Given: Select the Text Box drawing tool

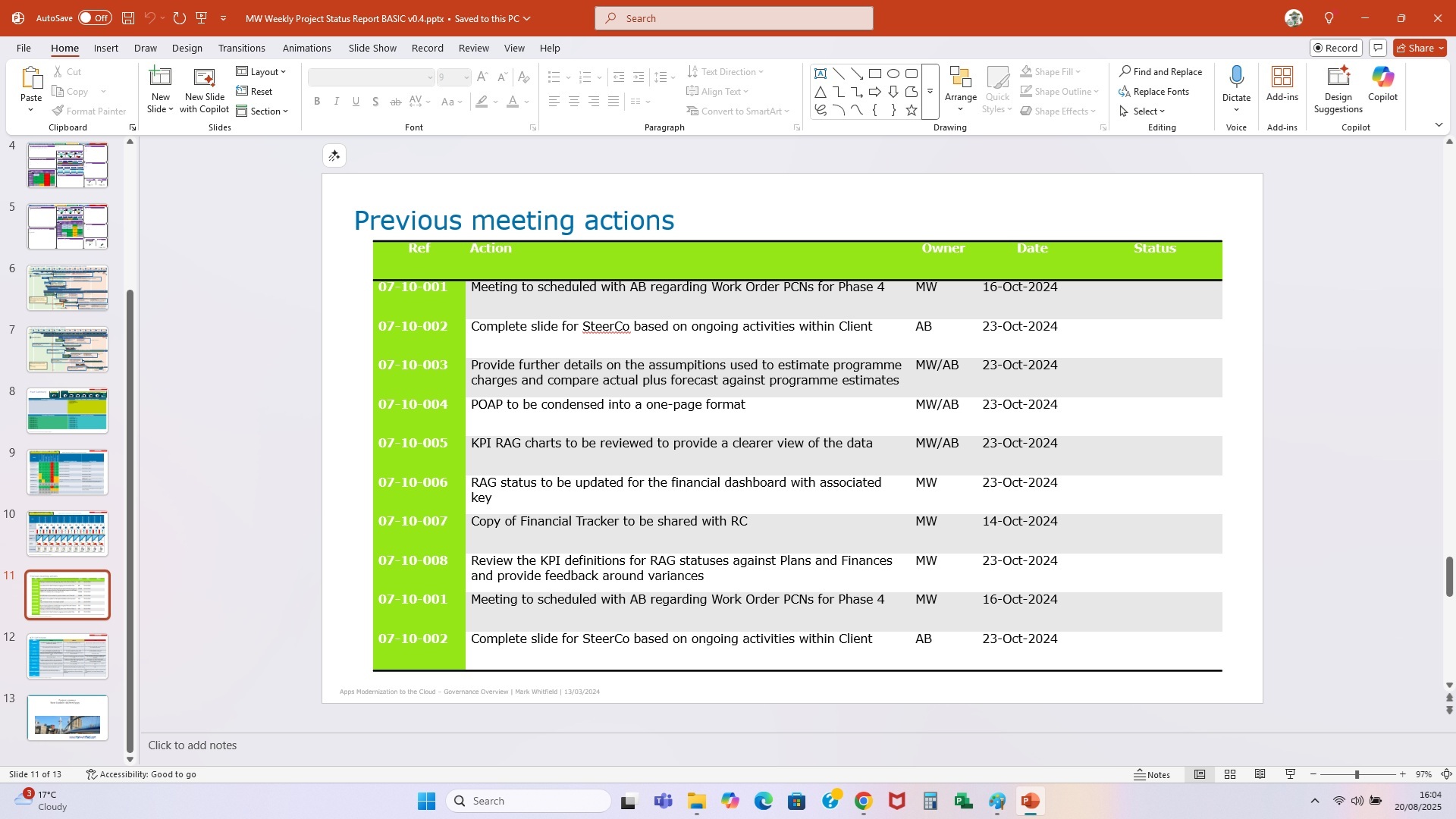Looking at the screenshot, I should (x=821, y=73).
